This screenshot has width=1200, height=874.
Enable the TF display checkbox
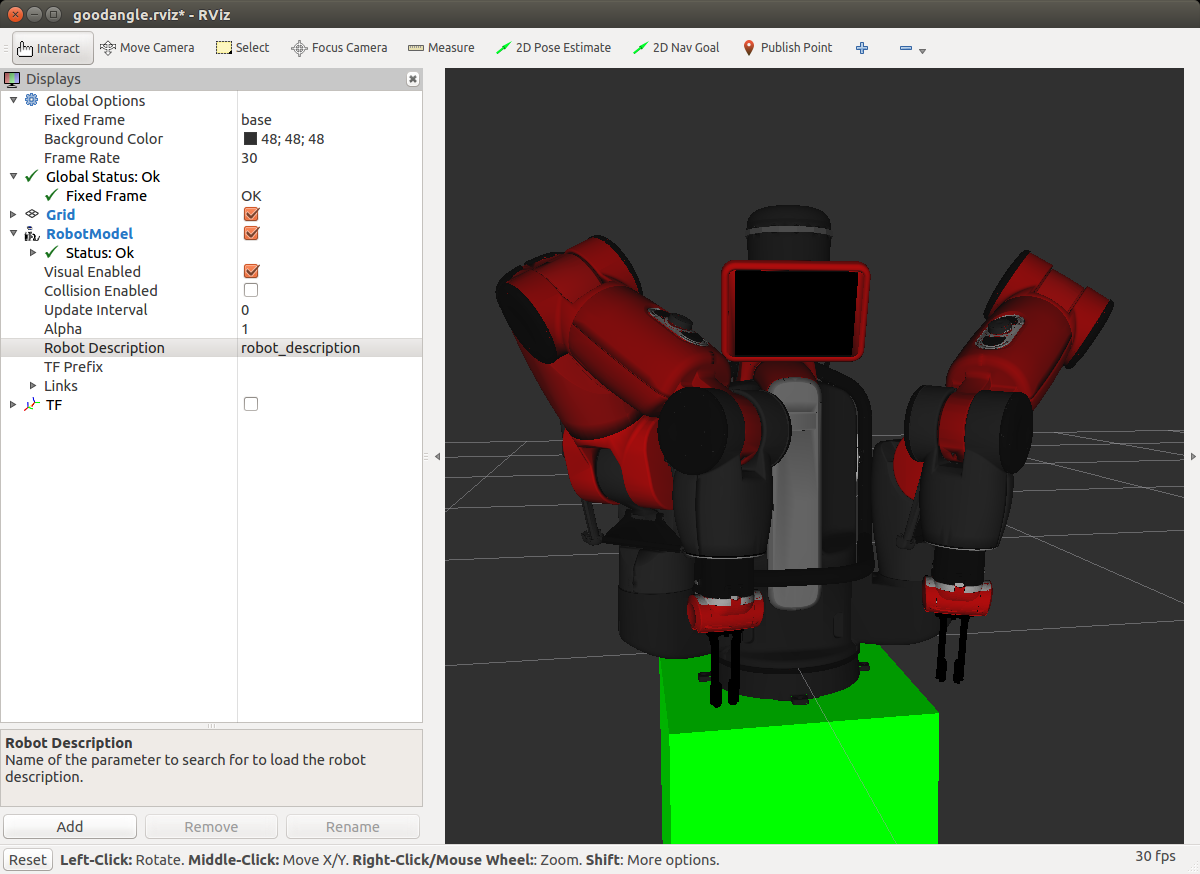click(251, 404)
